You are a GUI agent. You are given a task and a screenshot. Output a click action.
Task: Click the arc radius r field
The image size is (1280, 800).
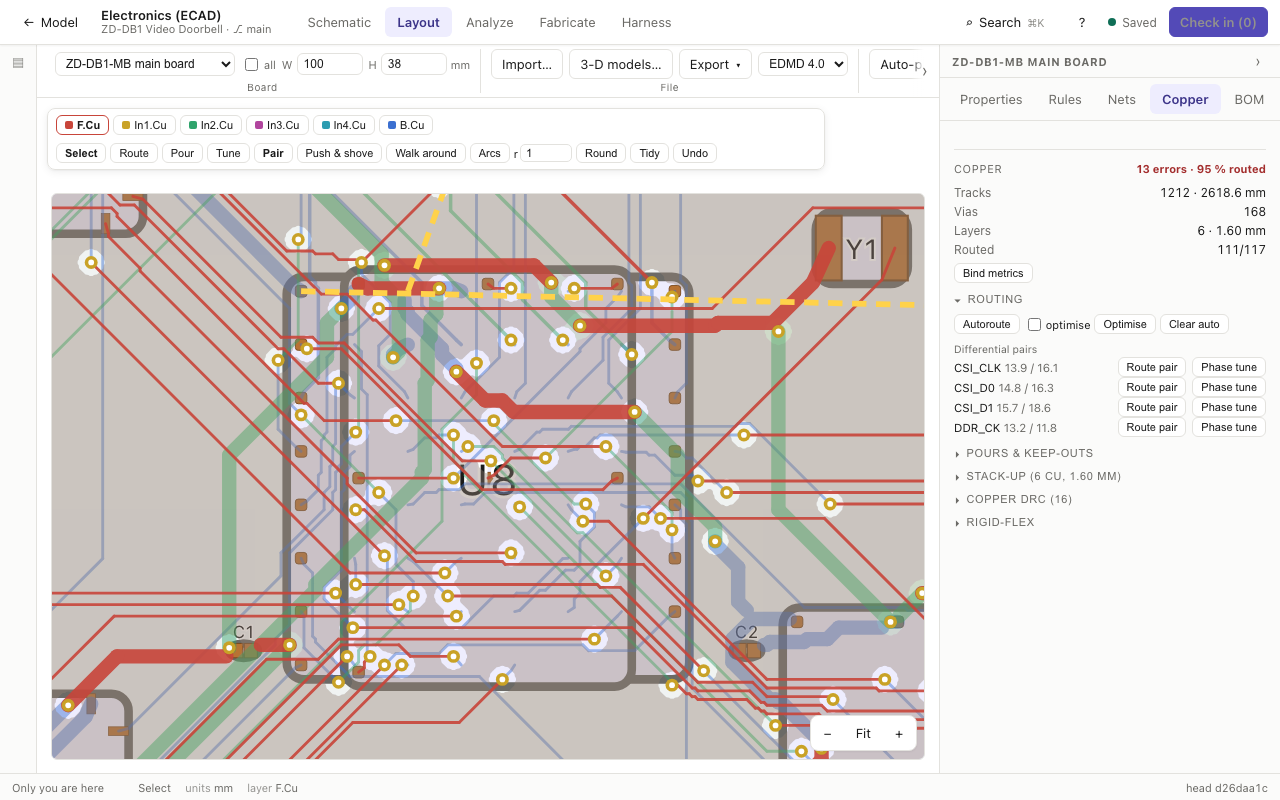(x=546, y=153)
